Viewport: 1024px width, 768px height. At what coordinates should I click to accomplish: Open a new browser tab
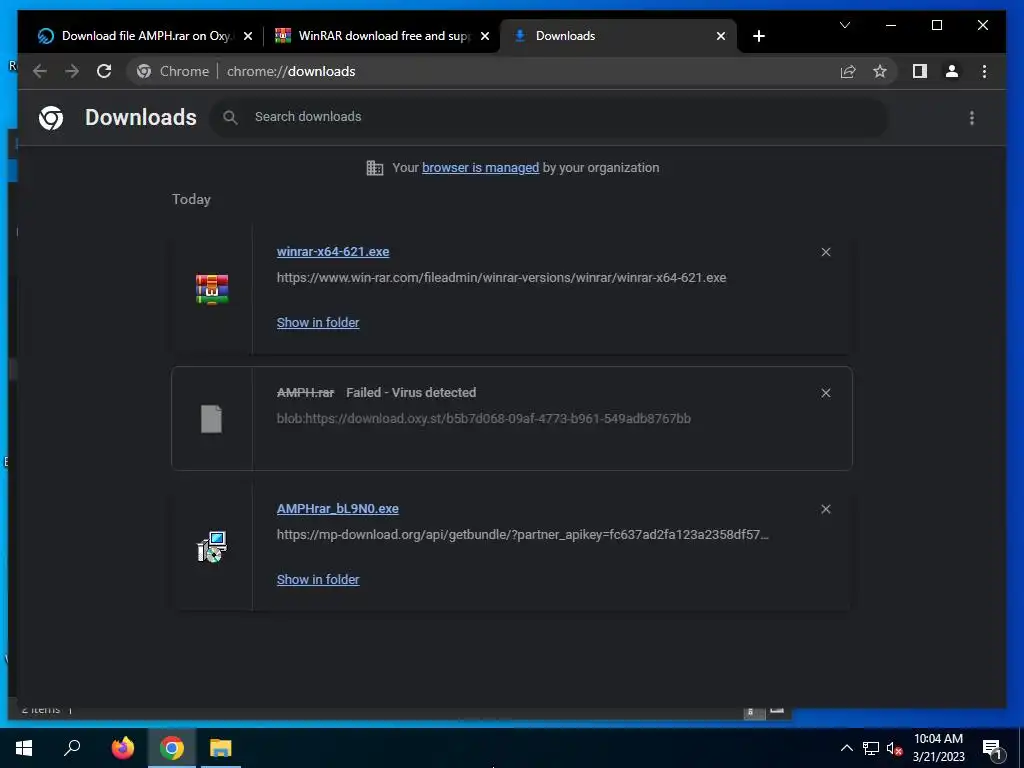pos(758,36)
